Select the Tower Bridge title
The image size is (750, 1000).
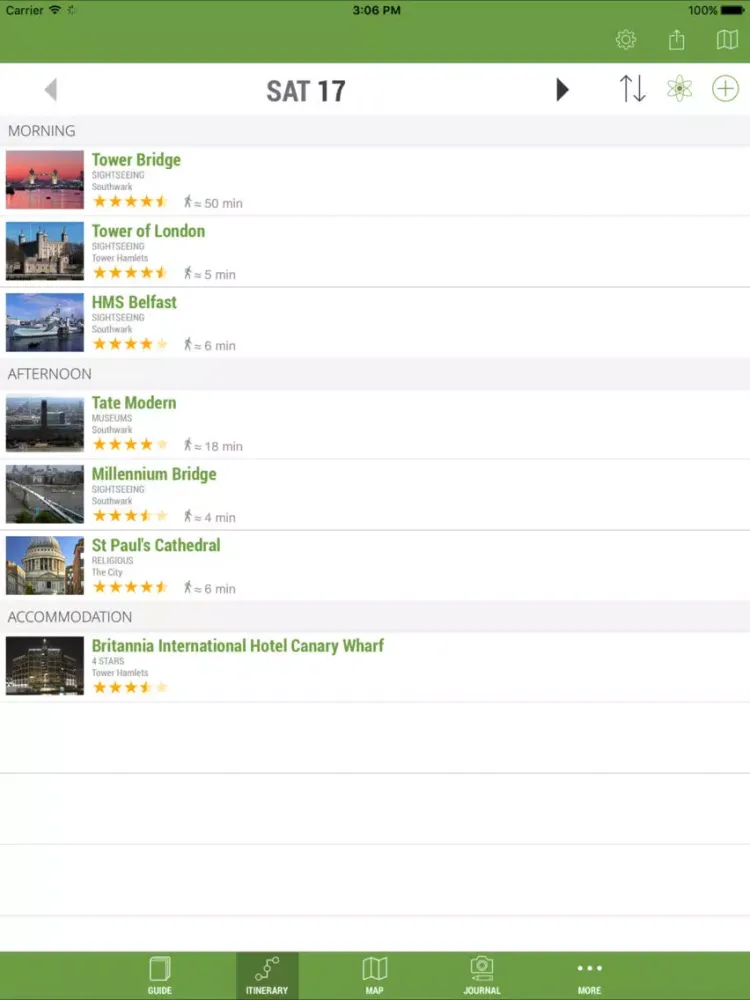(136, 159)
